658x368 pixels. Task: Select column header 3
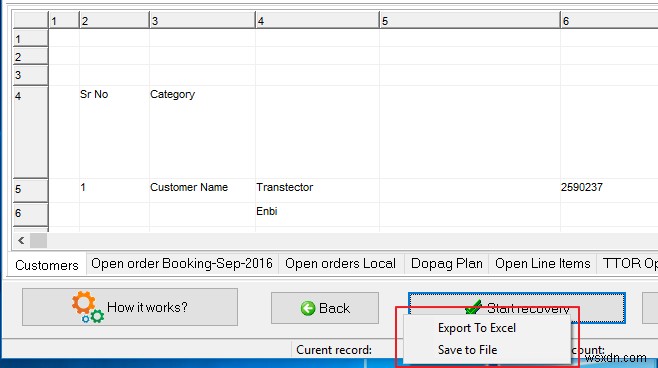pyautogui.click(x=202, y=21)
